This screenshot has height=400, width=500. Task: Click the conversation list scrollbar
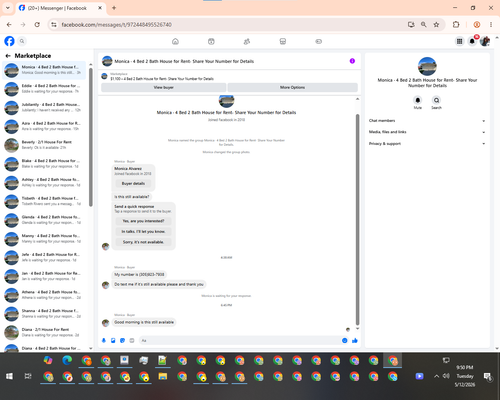(x=91, y=137)
